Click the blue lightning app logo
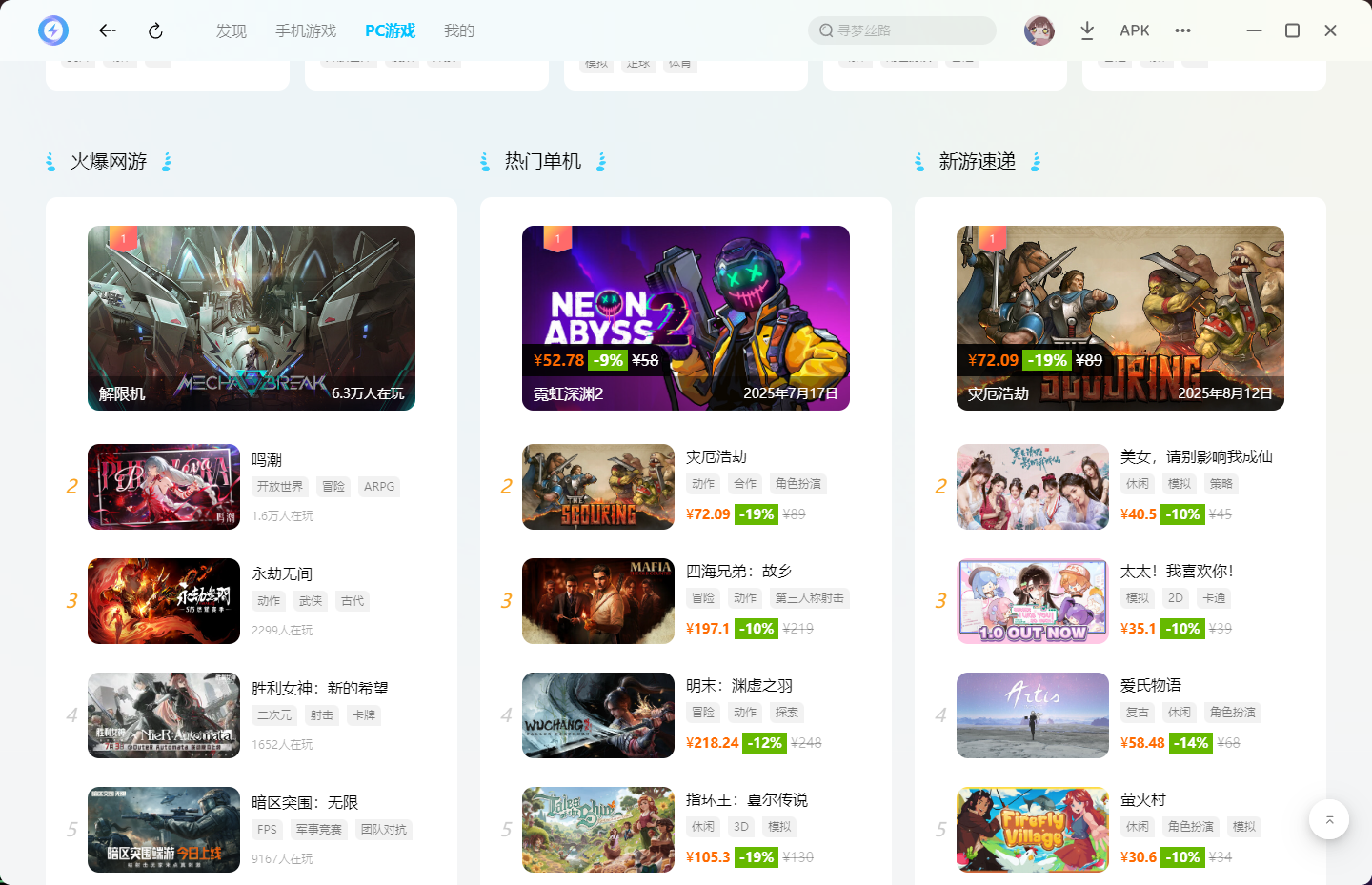This screenshot has width=1372, height=885. pos(53,30)
